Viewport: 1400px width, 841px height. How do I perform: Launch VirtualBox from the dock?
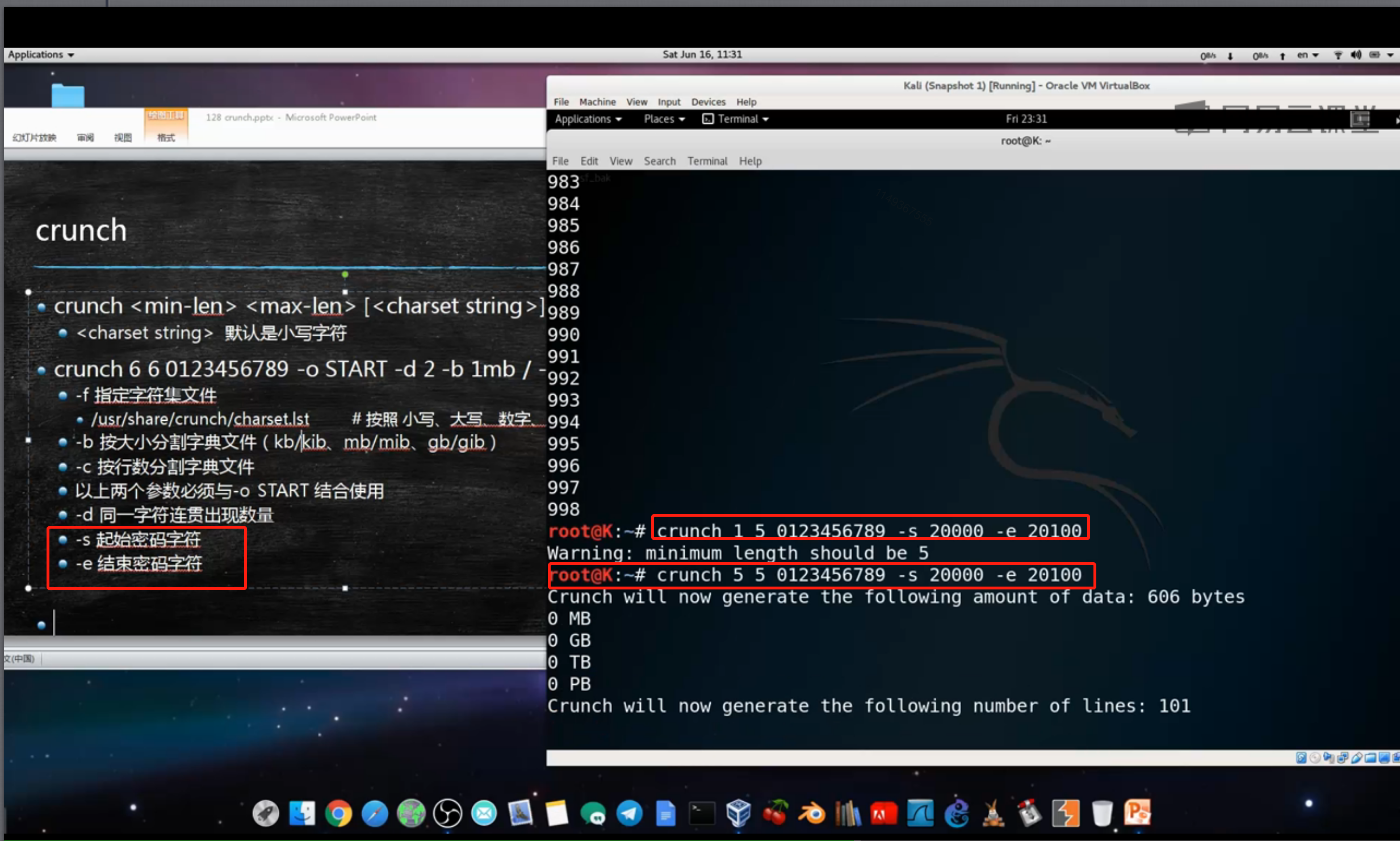pyautogui.click(x=738, y=814)
